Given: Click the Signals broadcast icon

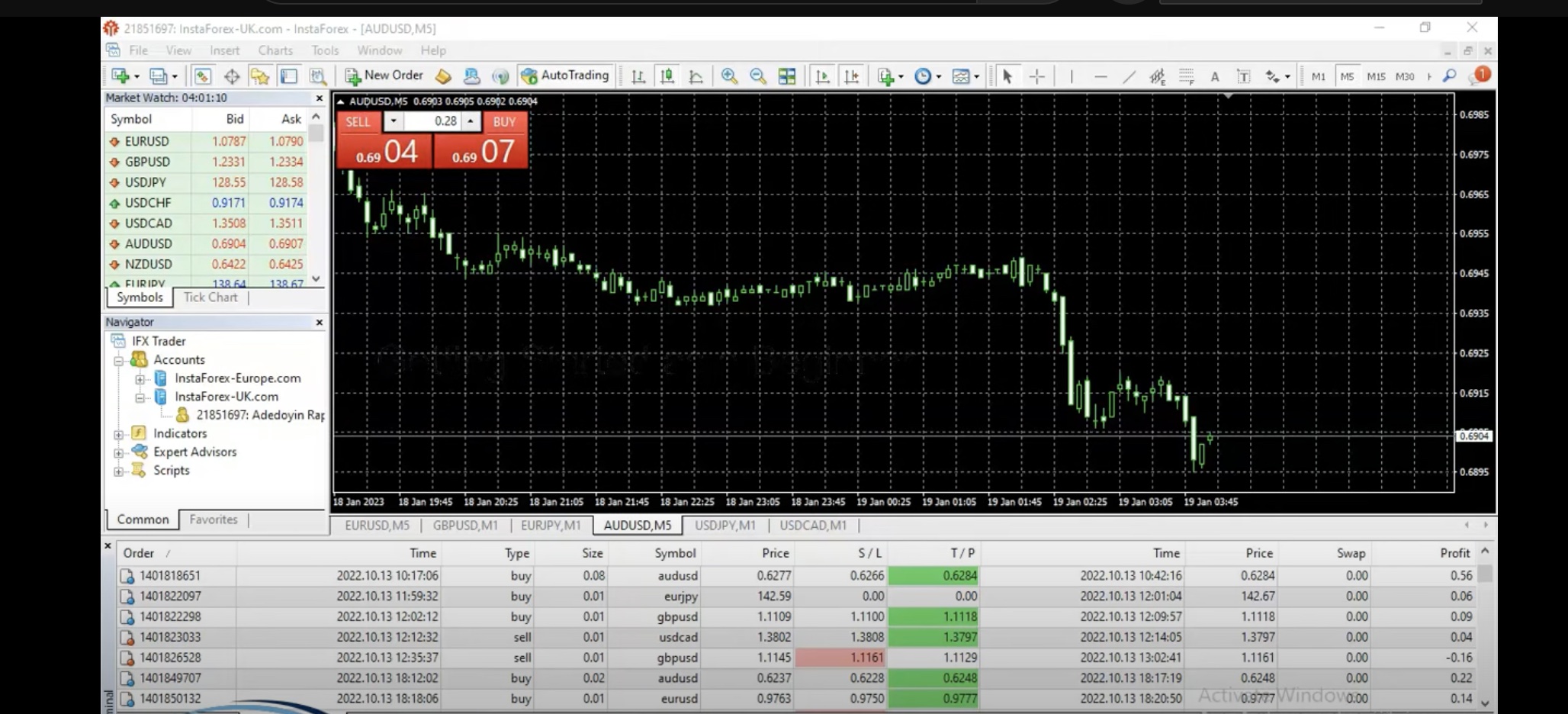Looking at the screenshot, I should tap(500, 76).
